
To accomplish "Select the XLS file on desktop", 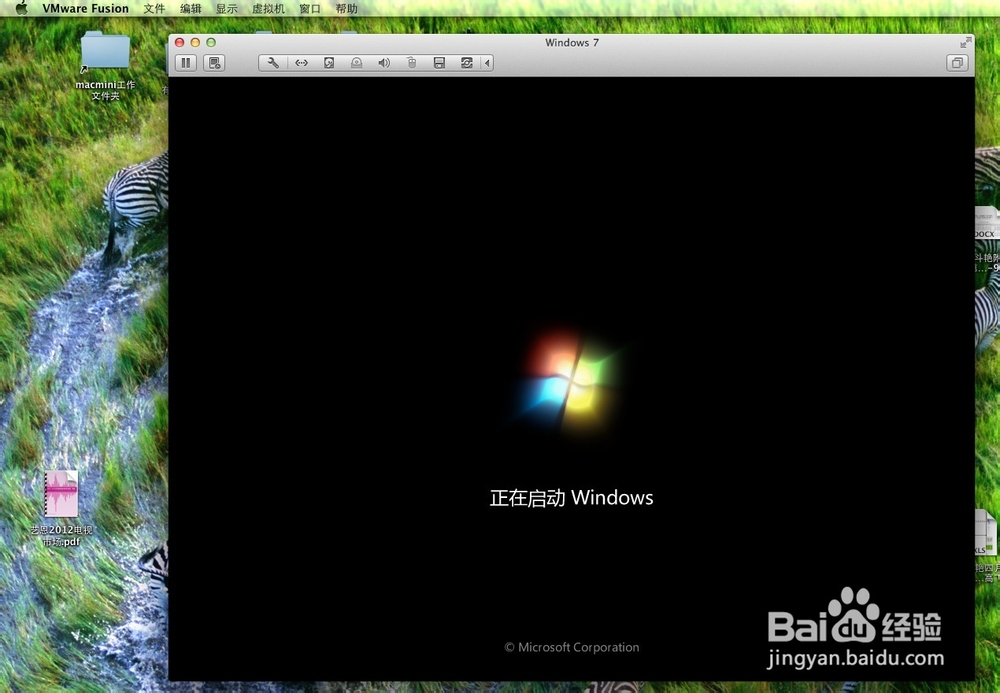I will point(987,545).
